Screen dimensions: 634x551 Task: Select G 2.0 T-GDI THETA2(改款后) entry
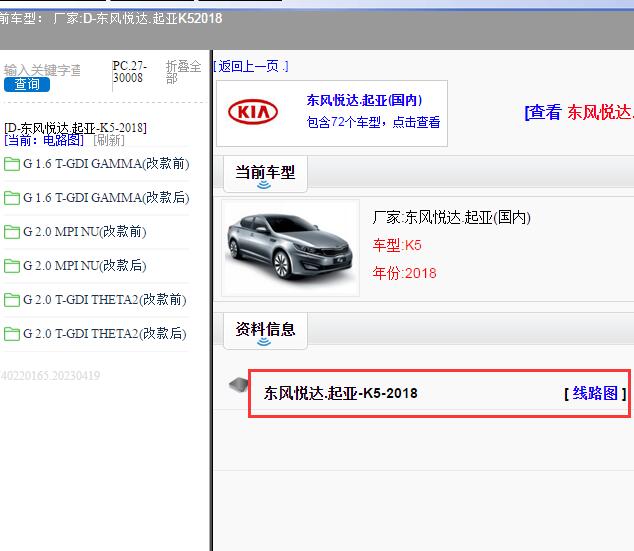click(105, 334)
